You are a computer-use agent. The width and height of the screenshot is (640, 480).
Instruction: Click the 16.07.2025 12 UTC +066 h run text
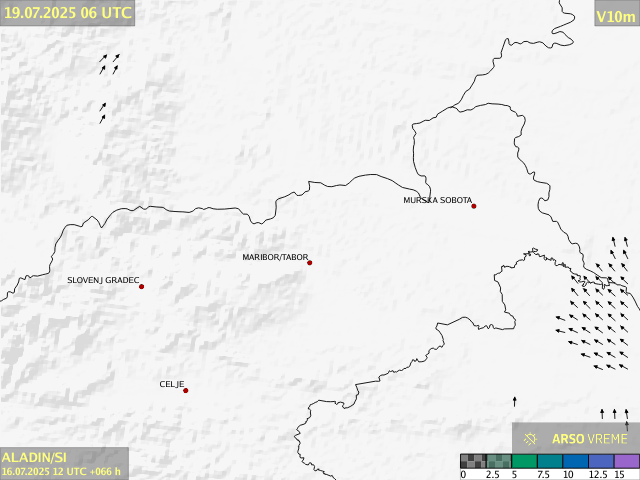coord(61,471)
